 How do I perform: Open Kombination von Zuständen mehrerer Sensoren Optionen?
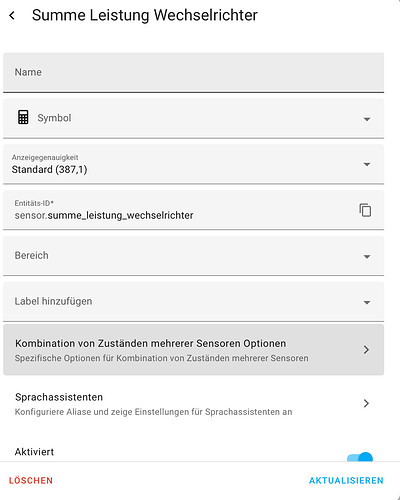coord(193,350)
